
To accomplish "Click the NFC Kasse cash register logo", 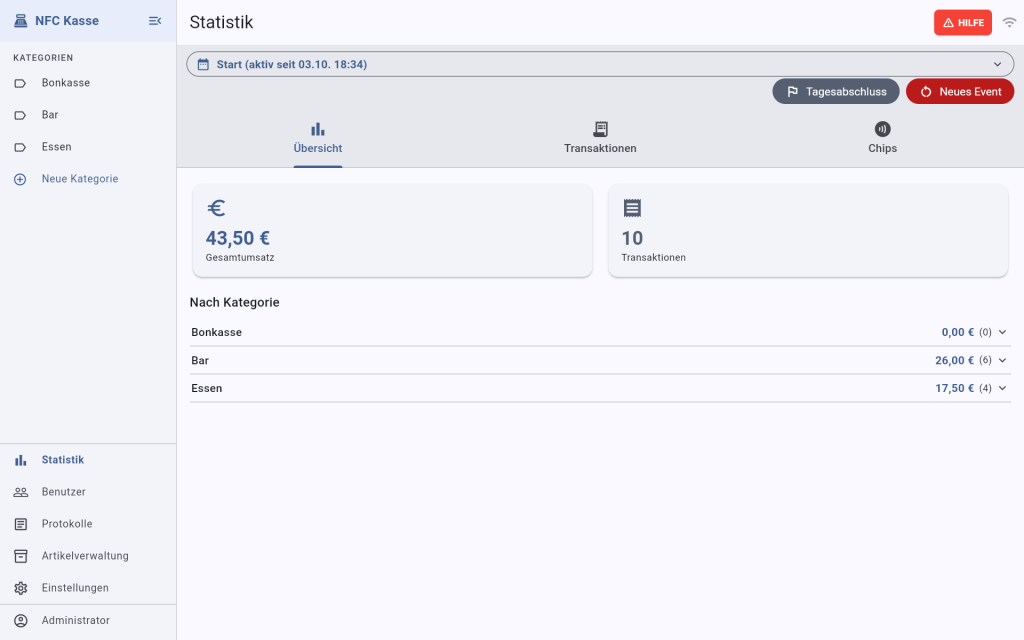I will click(21, 21).
